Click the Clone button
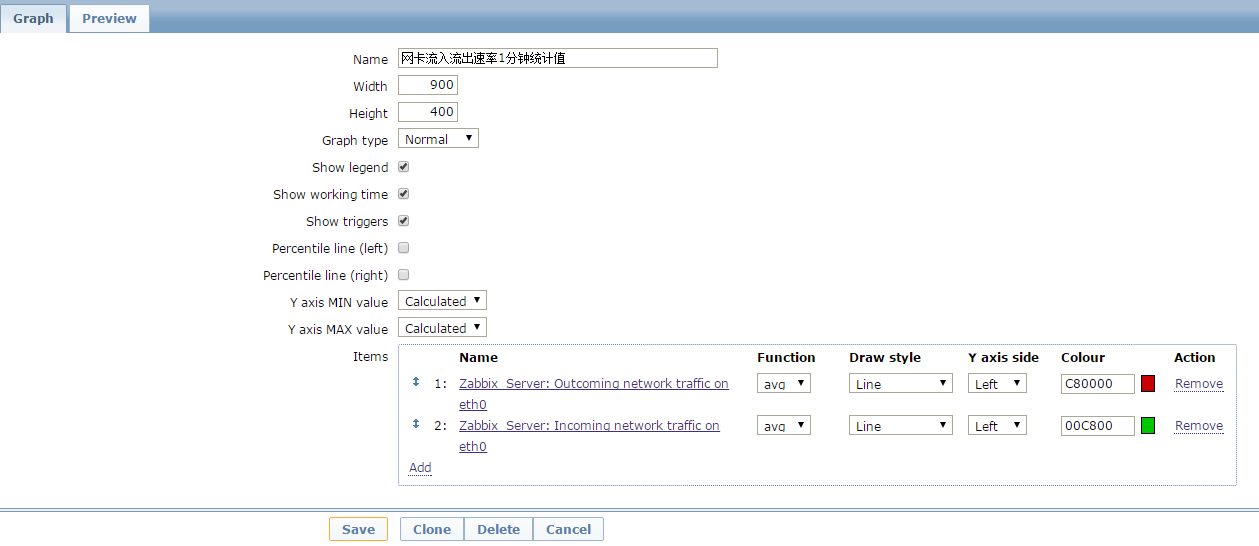Image resolution: width=1259 pixels, height=546 pixels. coord(432,529)
